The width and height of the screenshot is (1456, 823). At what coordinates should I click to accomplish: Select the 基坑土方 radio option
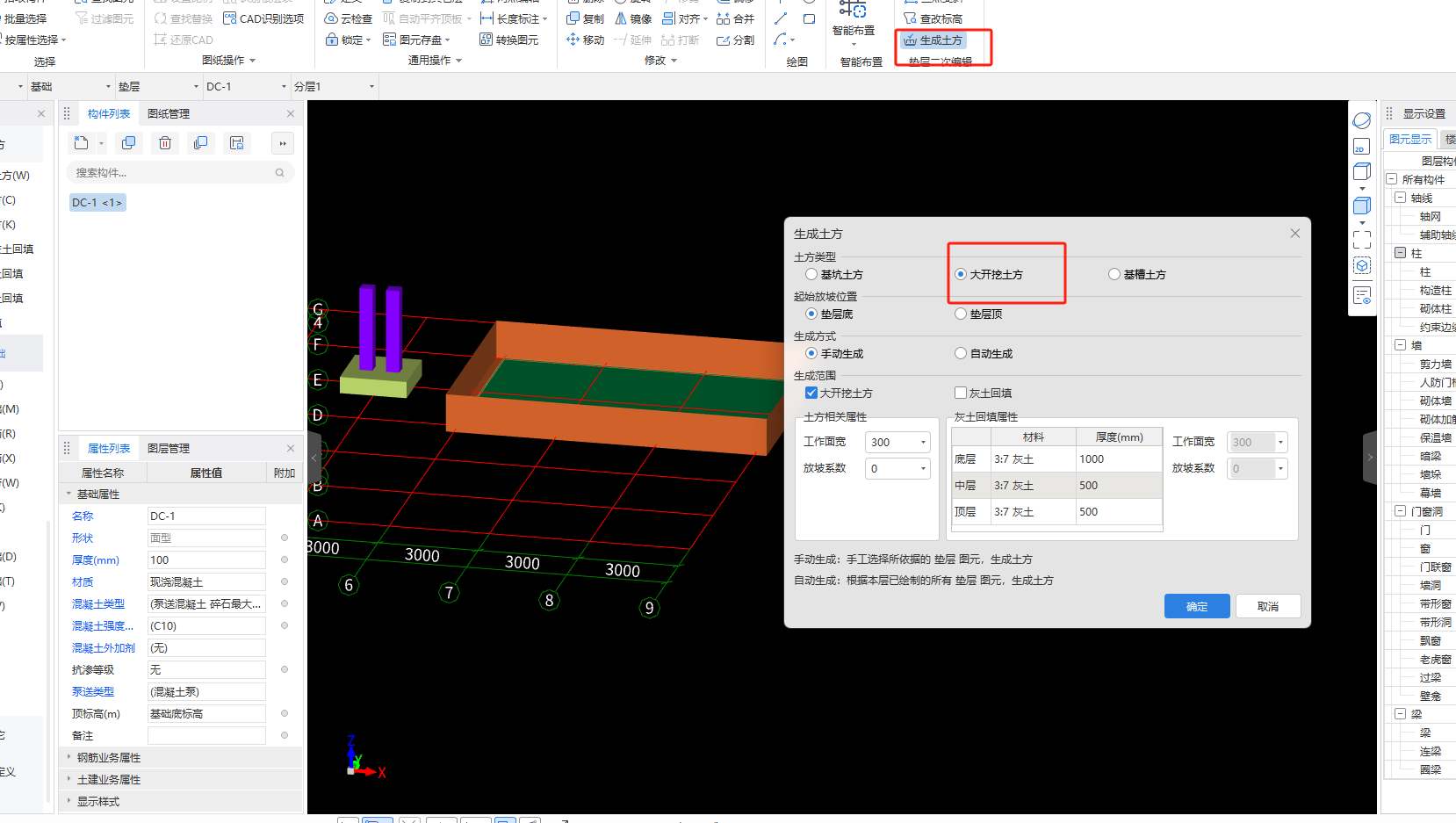(x=811, y=275)
